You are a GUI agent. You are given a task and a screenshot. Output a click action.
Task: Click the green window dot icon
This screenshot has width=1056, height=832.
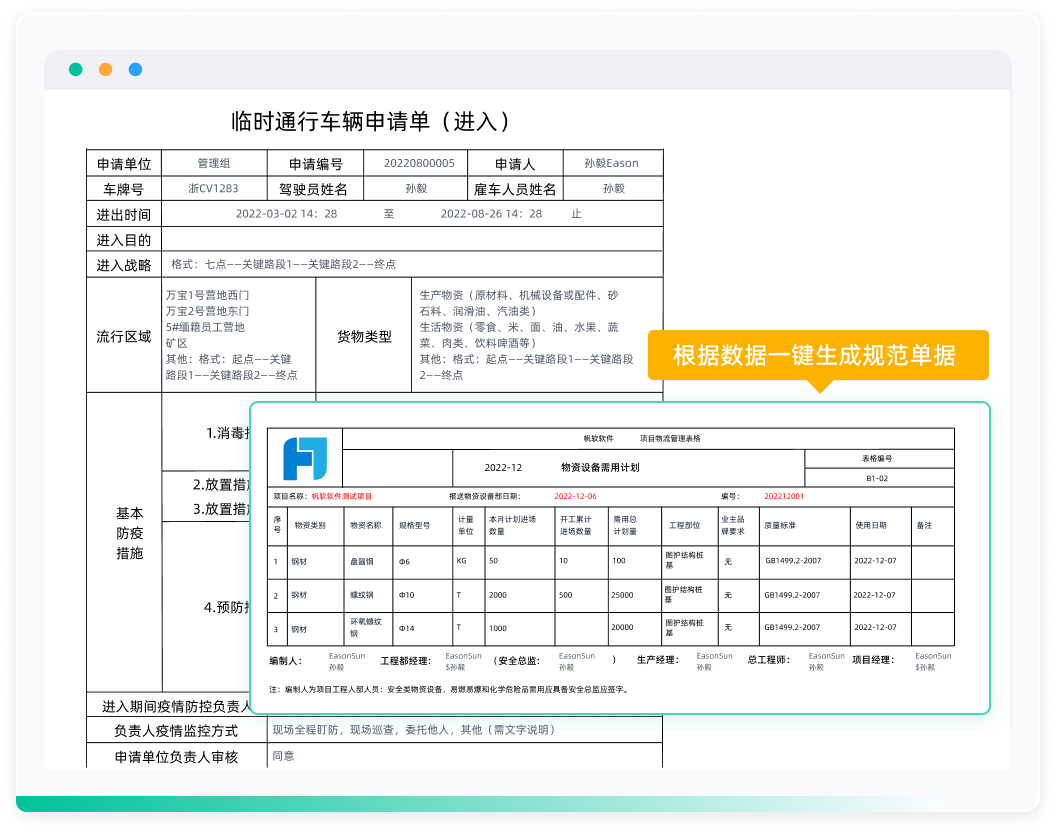click(74, 69)
